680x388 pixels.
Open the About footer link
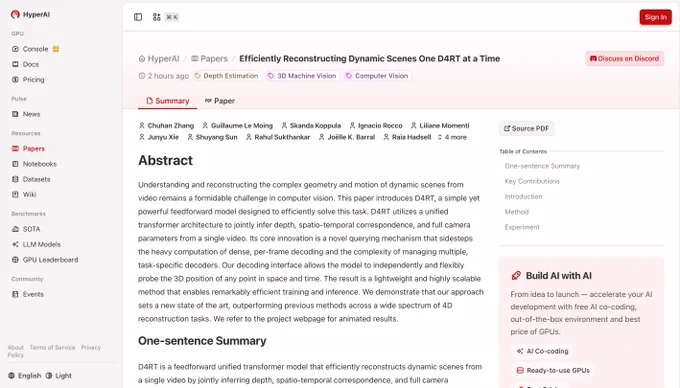(16, 347)
